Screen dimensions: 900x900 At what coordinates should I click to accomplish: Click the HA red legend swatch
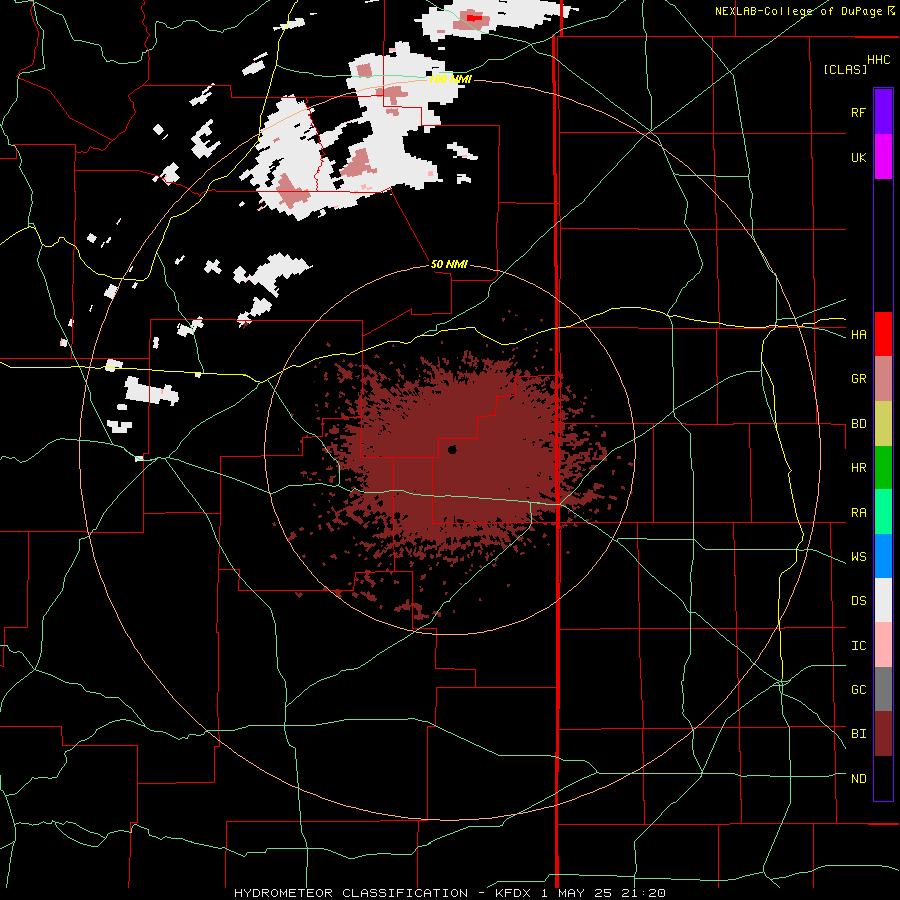tap(883, 334)
